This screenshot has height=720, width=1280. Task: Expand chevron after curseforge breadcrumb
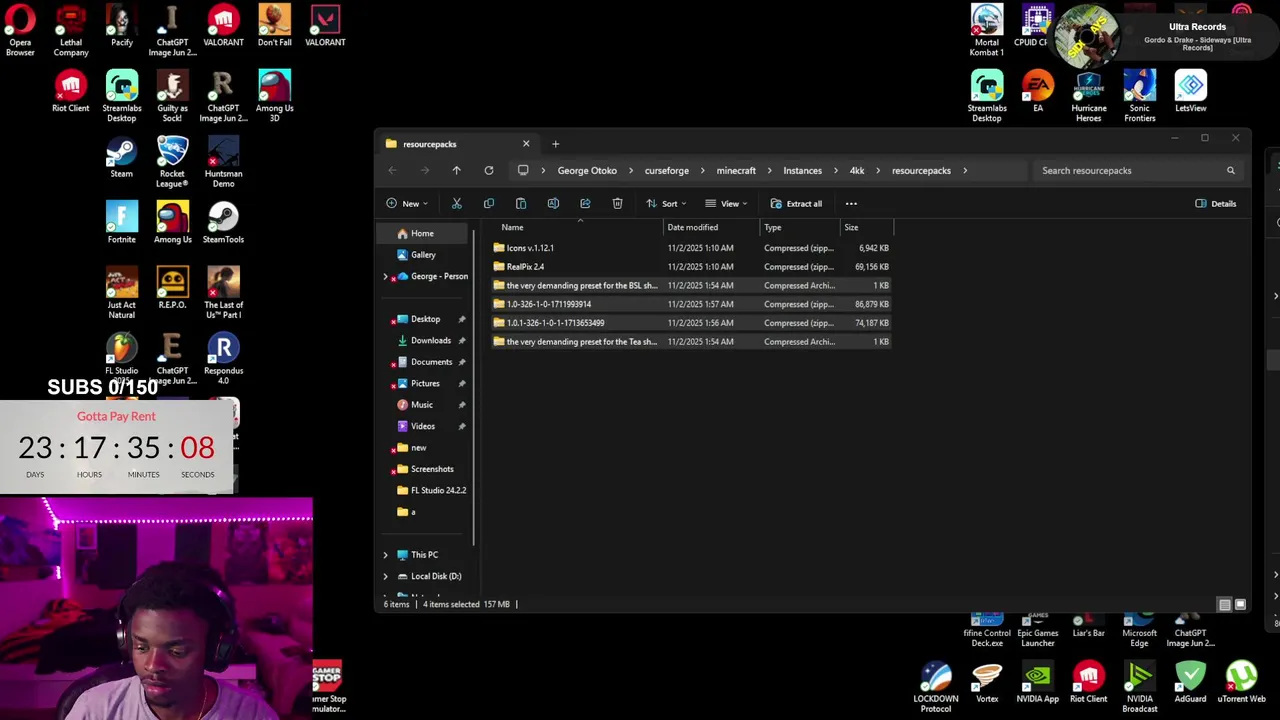703,171
